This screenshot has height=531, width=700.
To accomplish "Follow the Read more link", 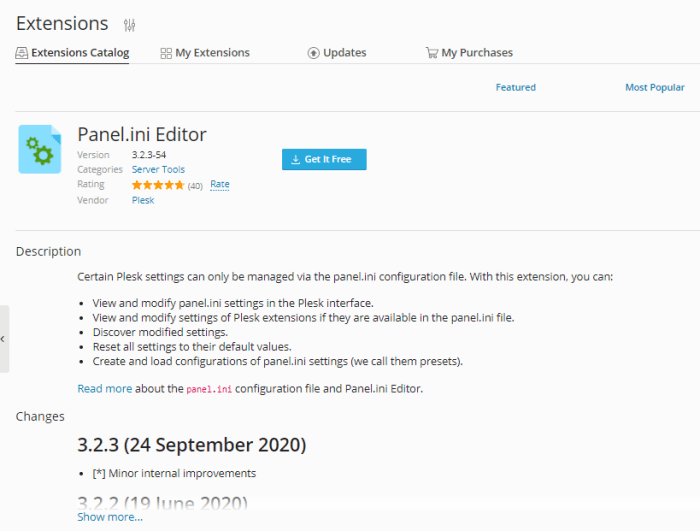I will [x=104, y=389].
